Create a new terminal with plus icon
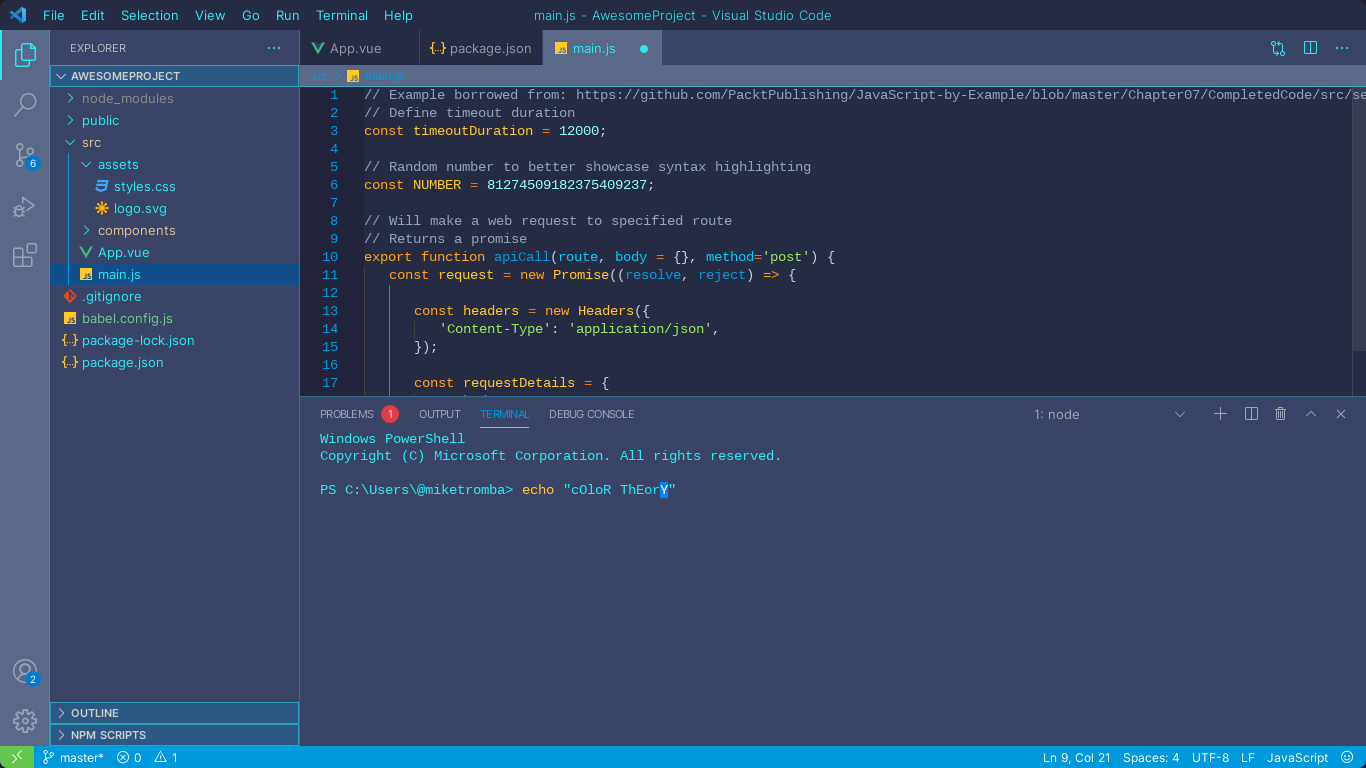Screen dimensions: 1366x768 click(1220, 414)
